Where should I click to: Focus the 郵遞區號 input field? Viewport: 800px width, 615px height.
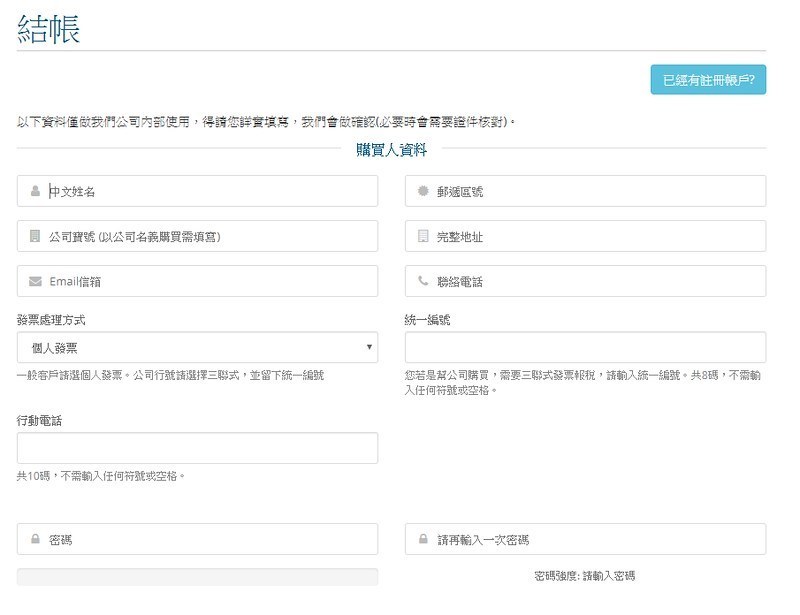(598, 191)
